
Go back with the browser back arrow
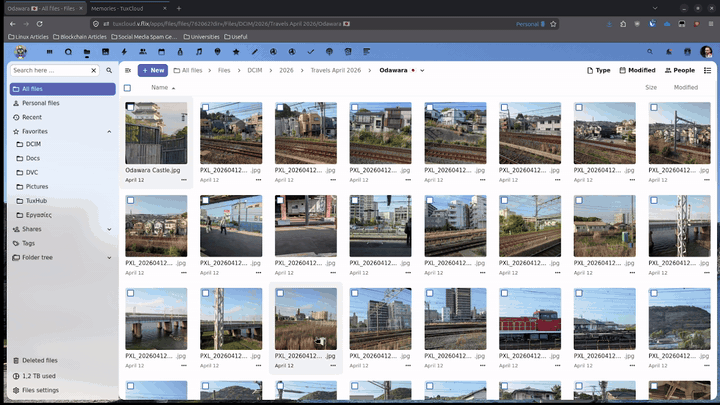(13, 24)
